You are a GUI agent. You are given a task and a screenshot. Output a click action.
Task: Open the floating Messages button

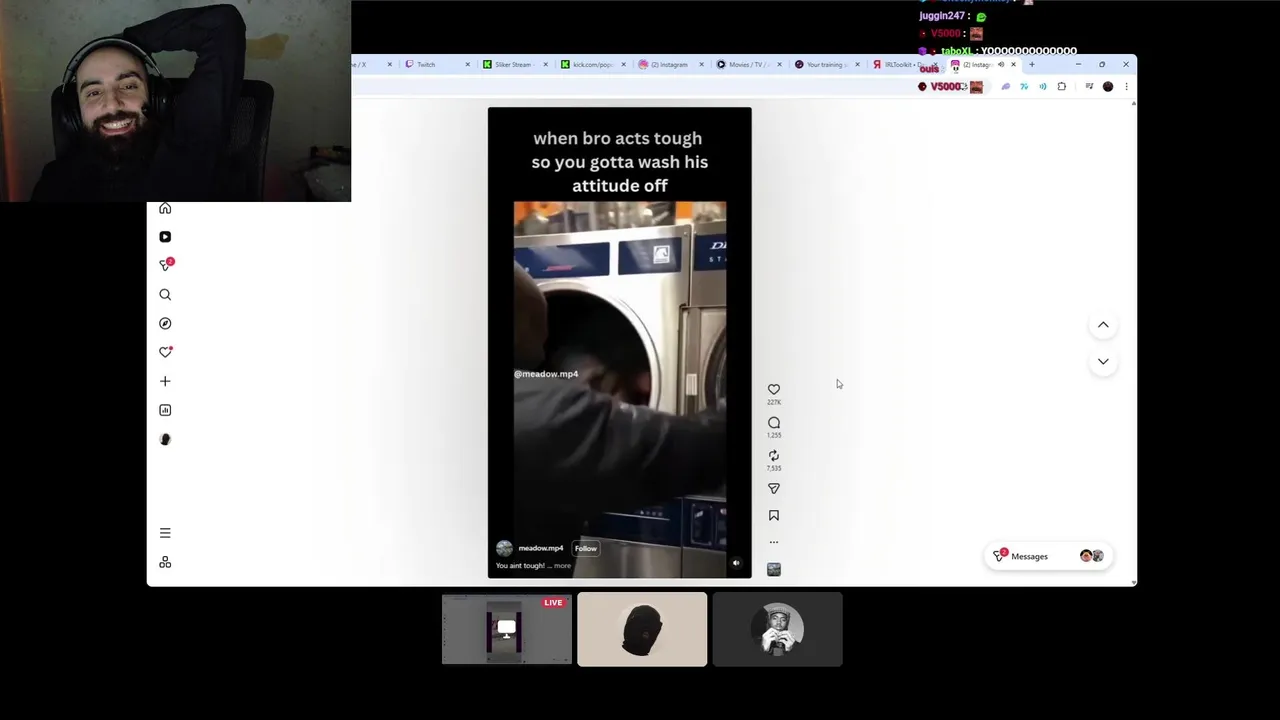pyautogui.click(x=1048, y=556)
